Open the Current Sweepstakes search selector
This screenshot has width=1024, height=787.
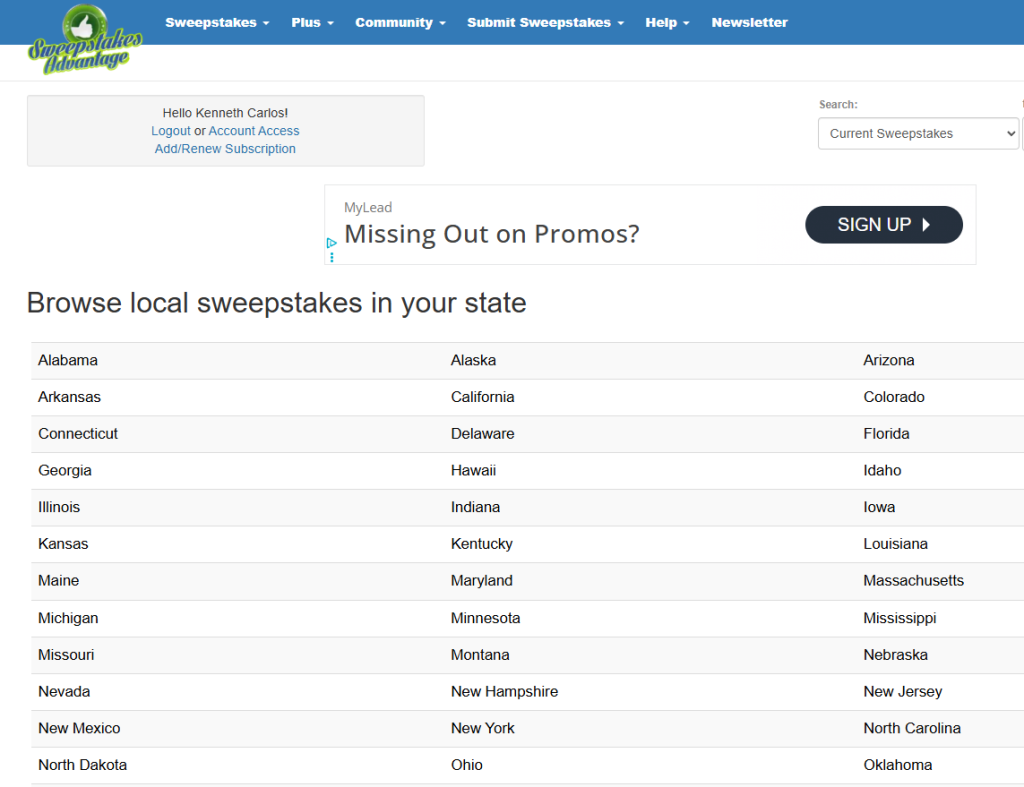click(917, 133)
